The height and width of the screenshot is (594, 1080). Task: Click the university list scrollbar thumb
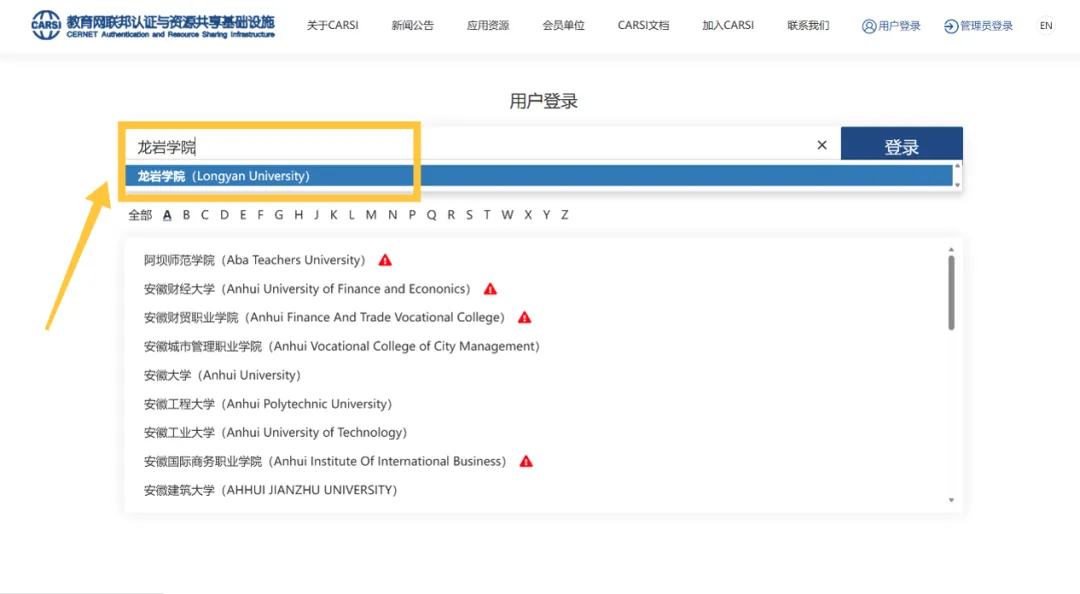coord(951,293)
